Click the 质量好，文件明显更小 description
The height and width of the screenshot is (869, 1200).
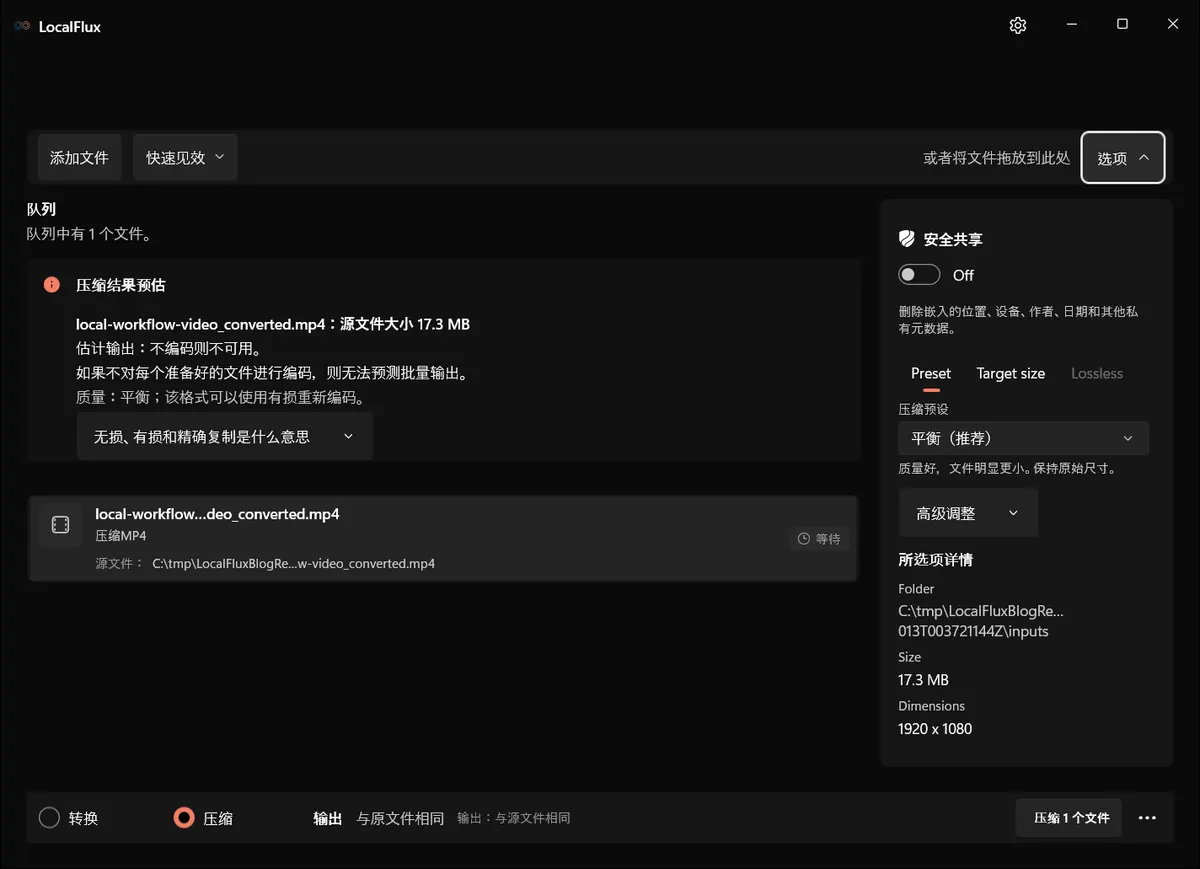pyautogui.click(x=1007, y=468)
